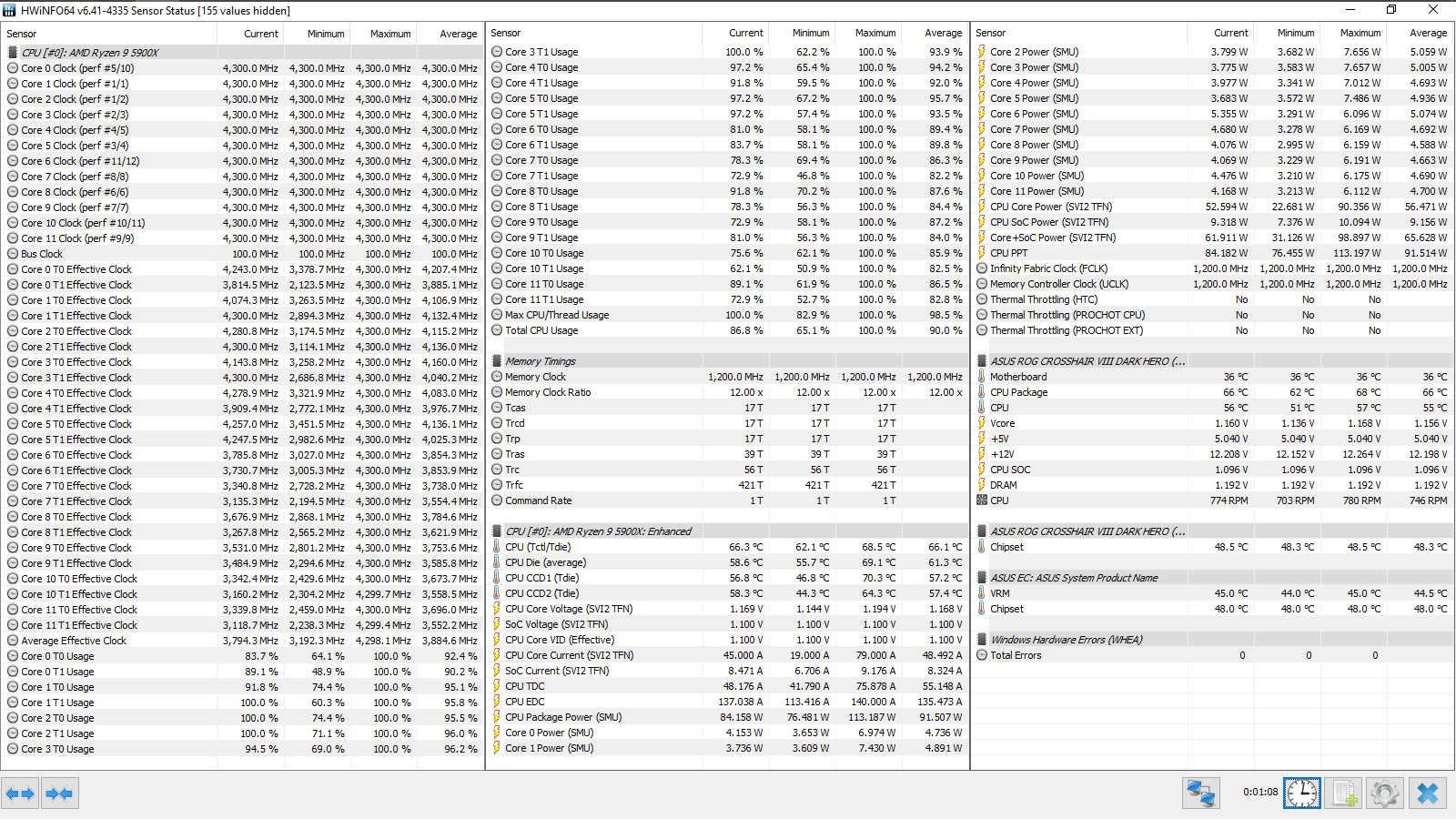Click the lightning icon beside CPU EDC
Viewport: 1456px width, 819px height.
tap(497, 702)
